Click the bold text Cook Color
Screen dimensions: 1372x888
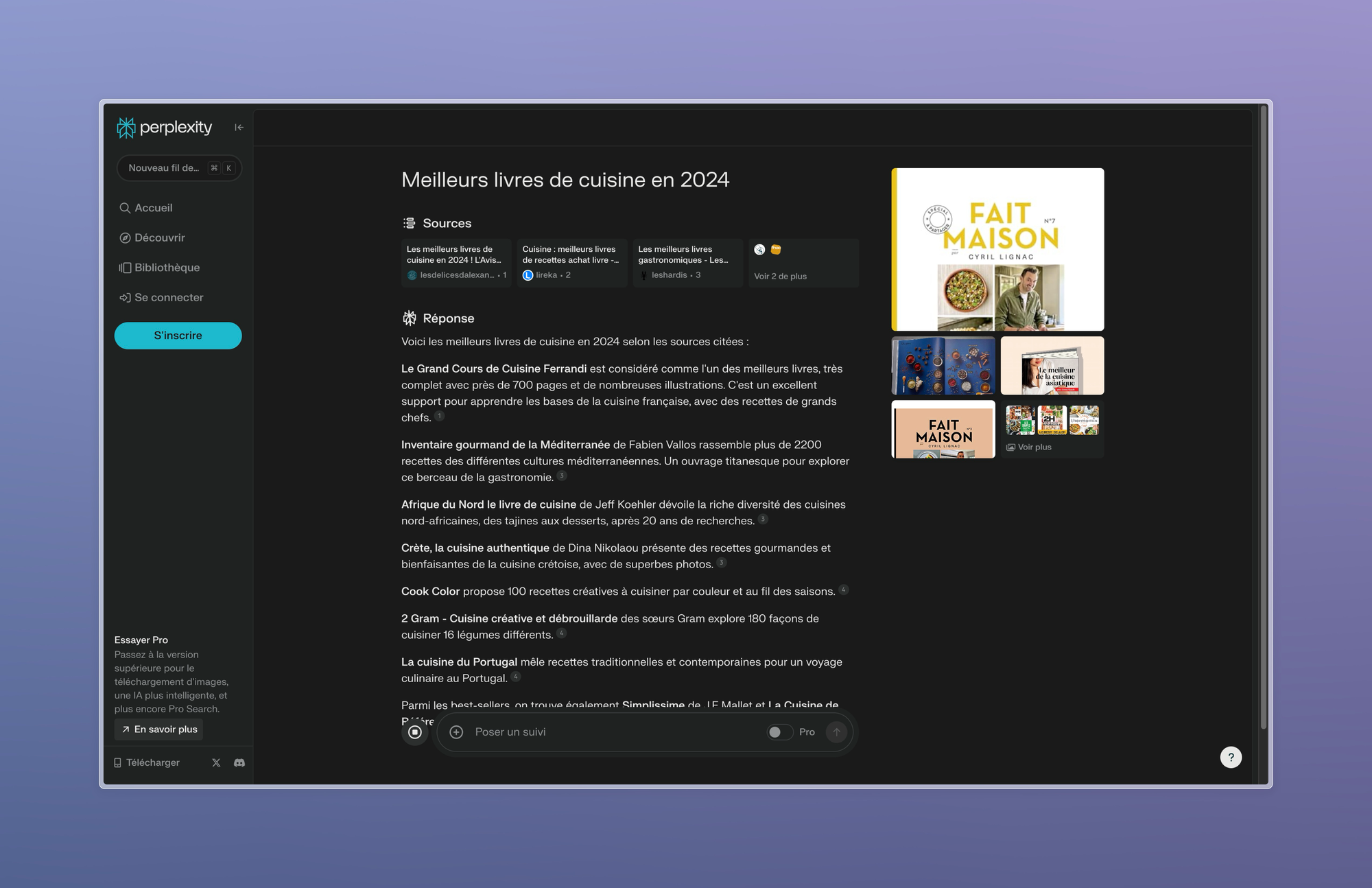(x=431, y=592)
